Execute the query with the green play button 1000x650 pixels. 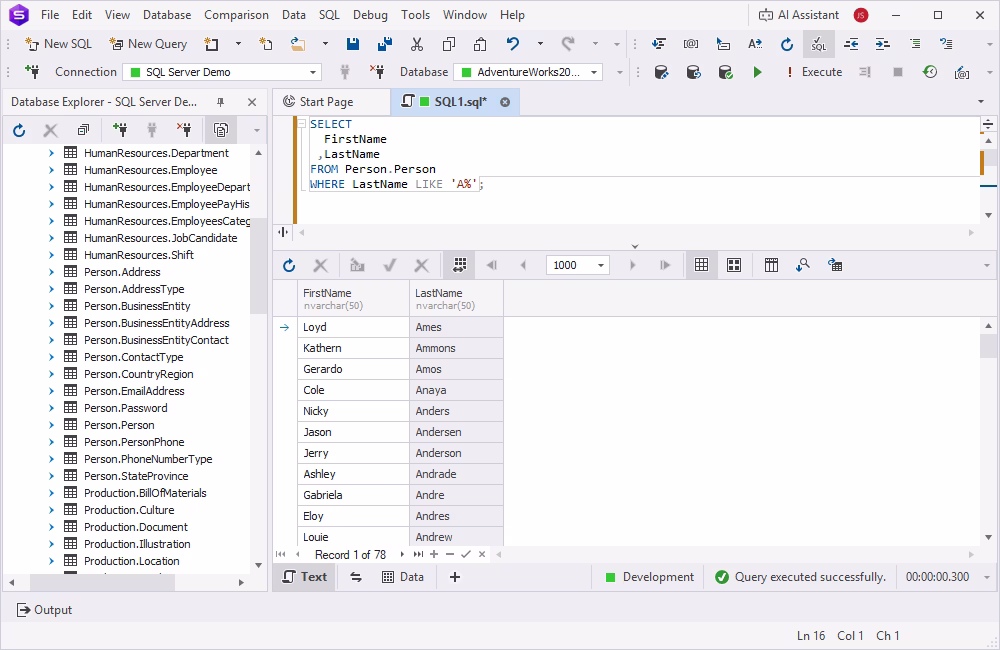pos(757,72)
